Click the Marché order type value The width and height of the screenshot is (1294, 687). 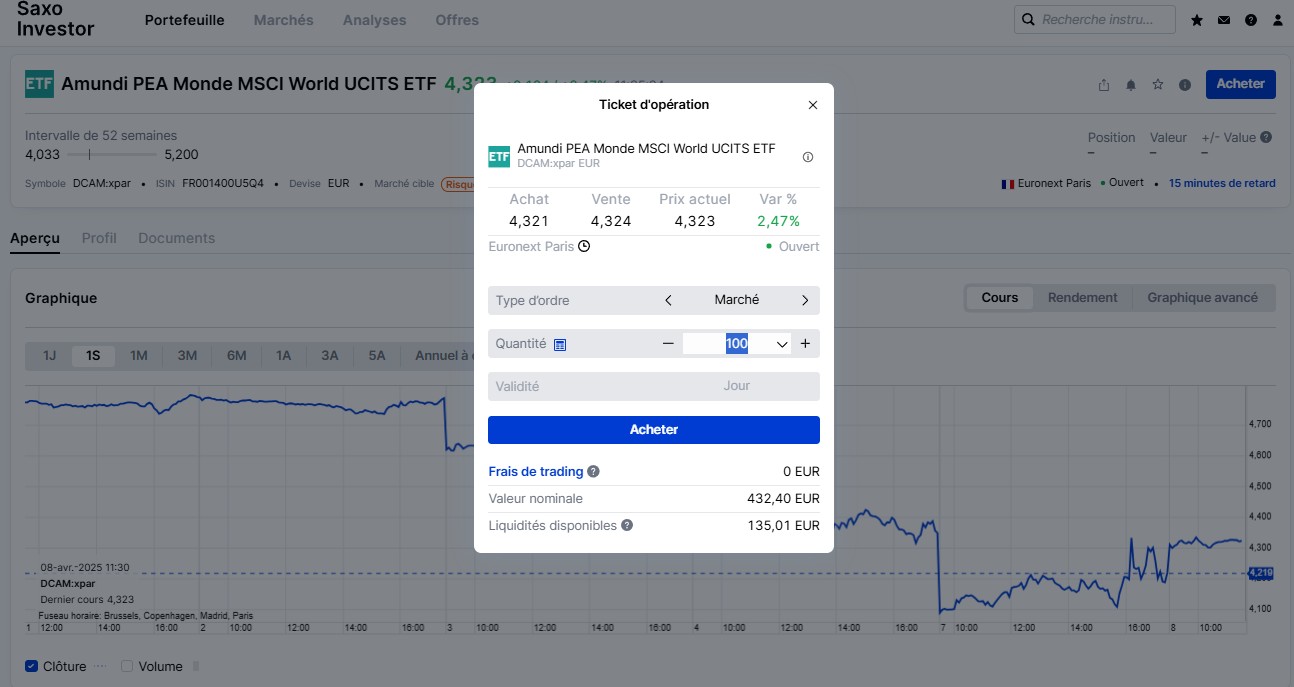pyautogui.click(x=737, y=300)
